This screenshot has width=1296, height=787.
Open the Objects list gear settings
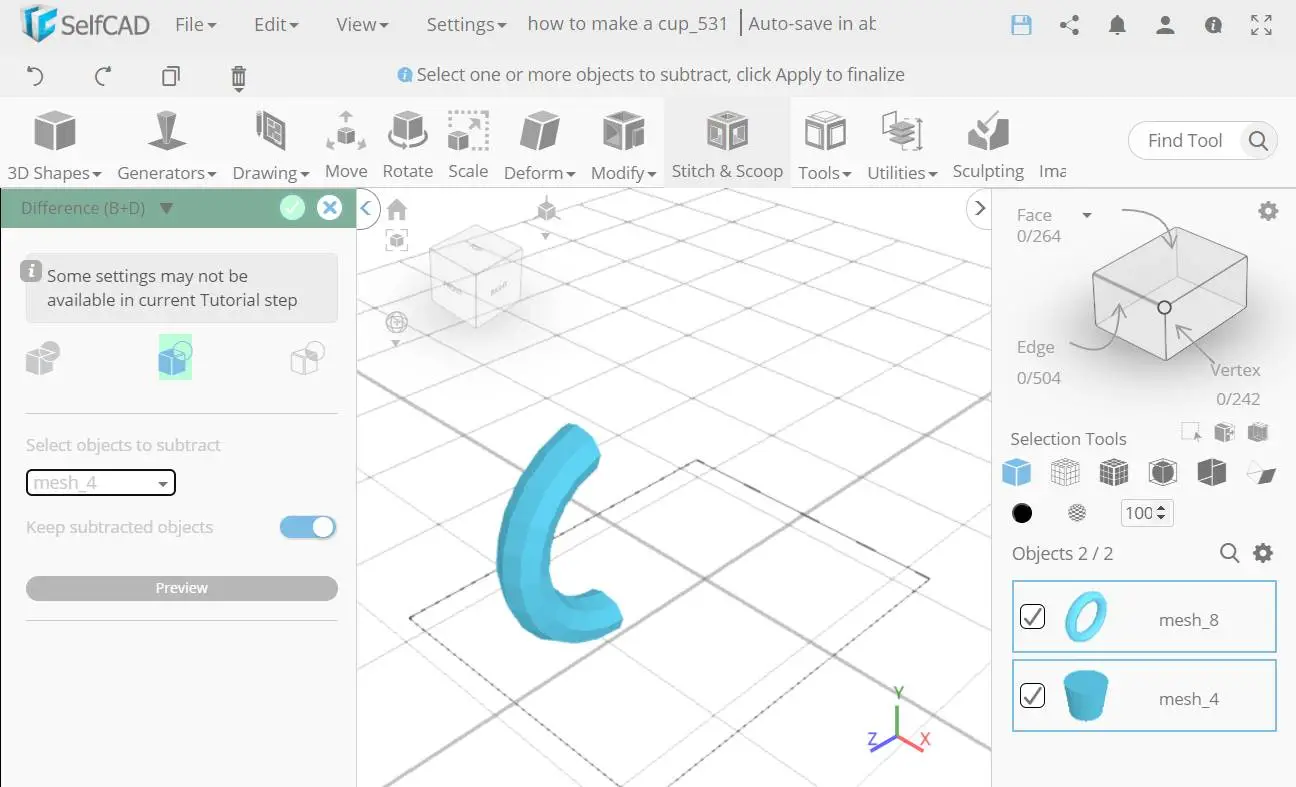pos(1263,553)
